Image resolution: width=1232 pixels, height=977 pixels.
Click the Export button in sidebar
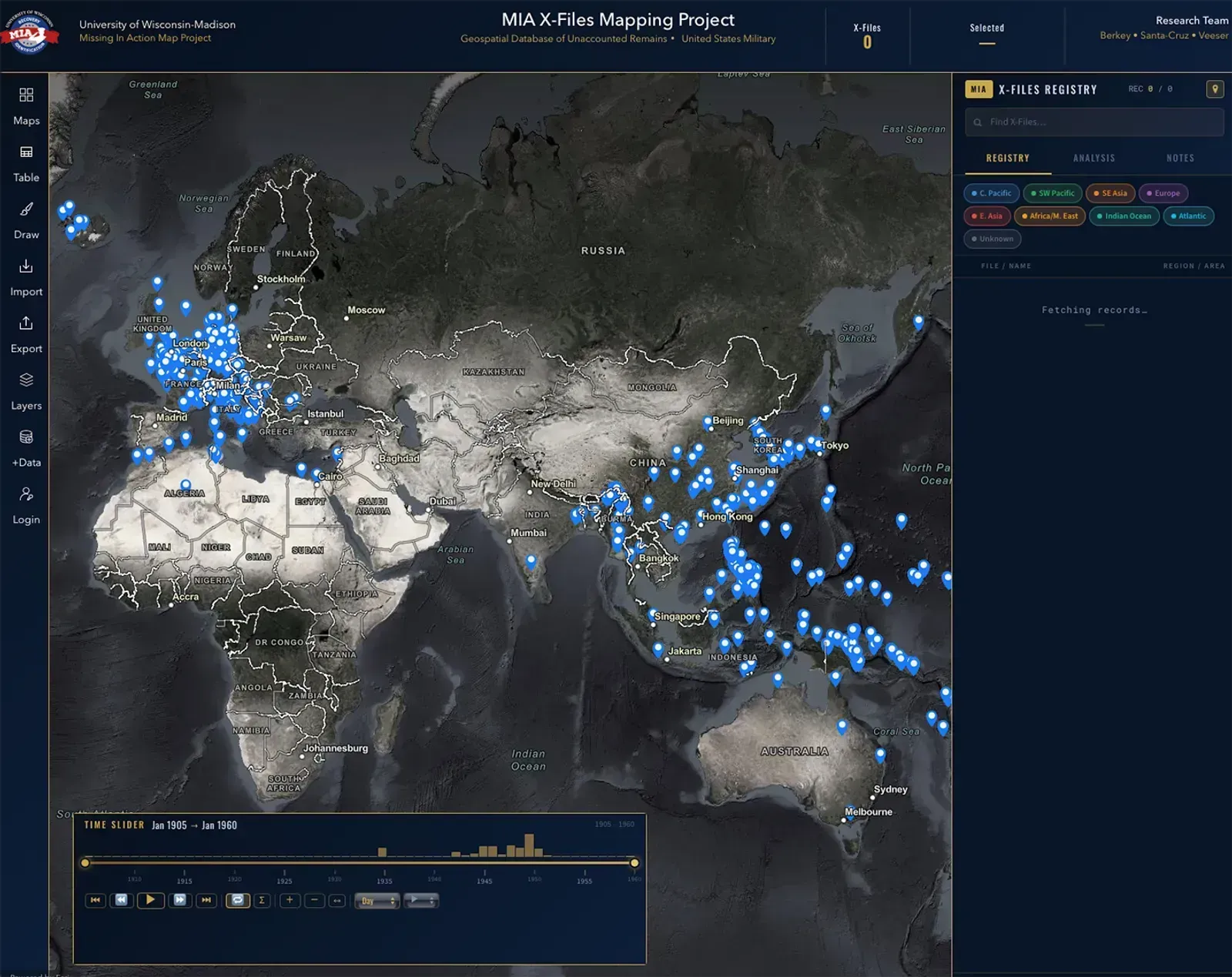click(x=26, y=333)
